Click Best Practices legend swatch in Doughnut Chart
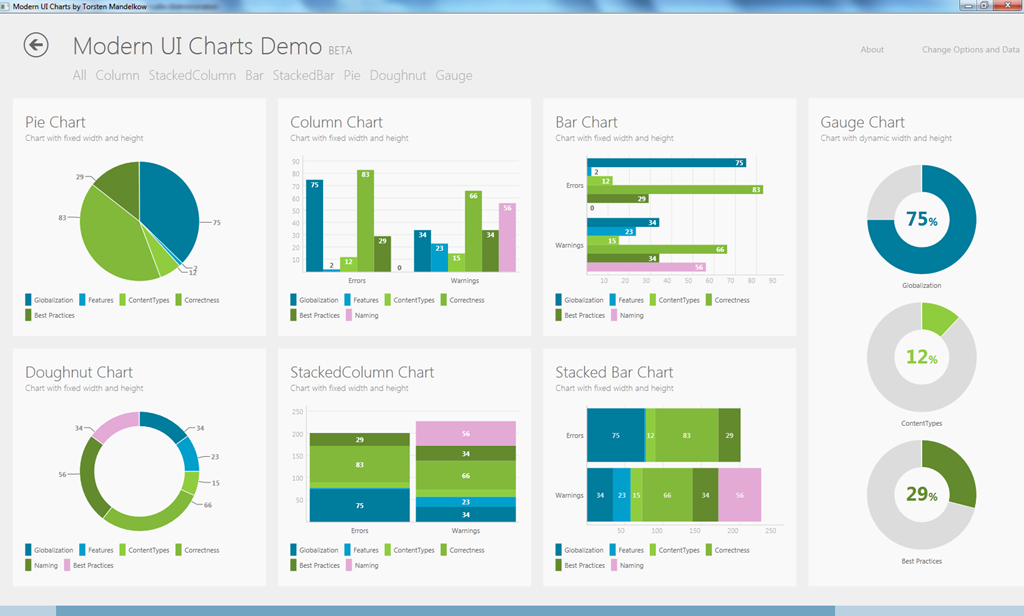Image resolution: width=1024 pixels, height=616 pixels. (x=68, y=565)
